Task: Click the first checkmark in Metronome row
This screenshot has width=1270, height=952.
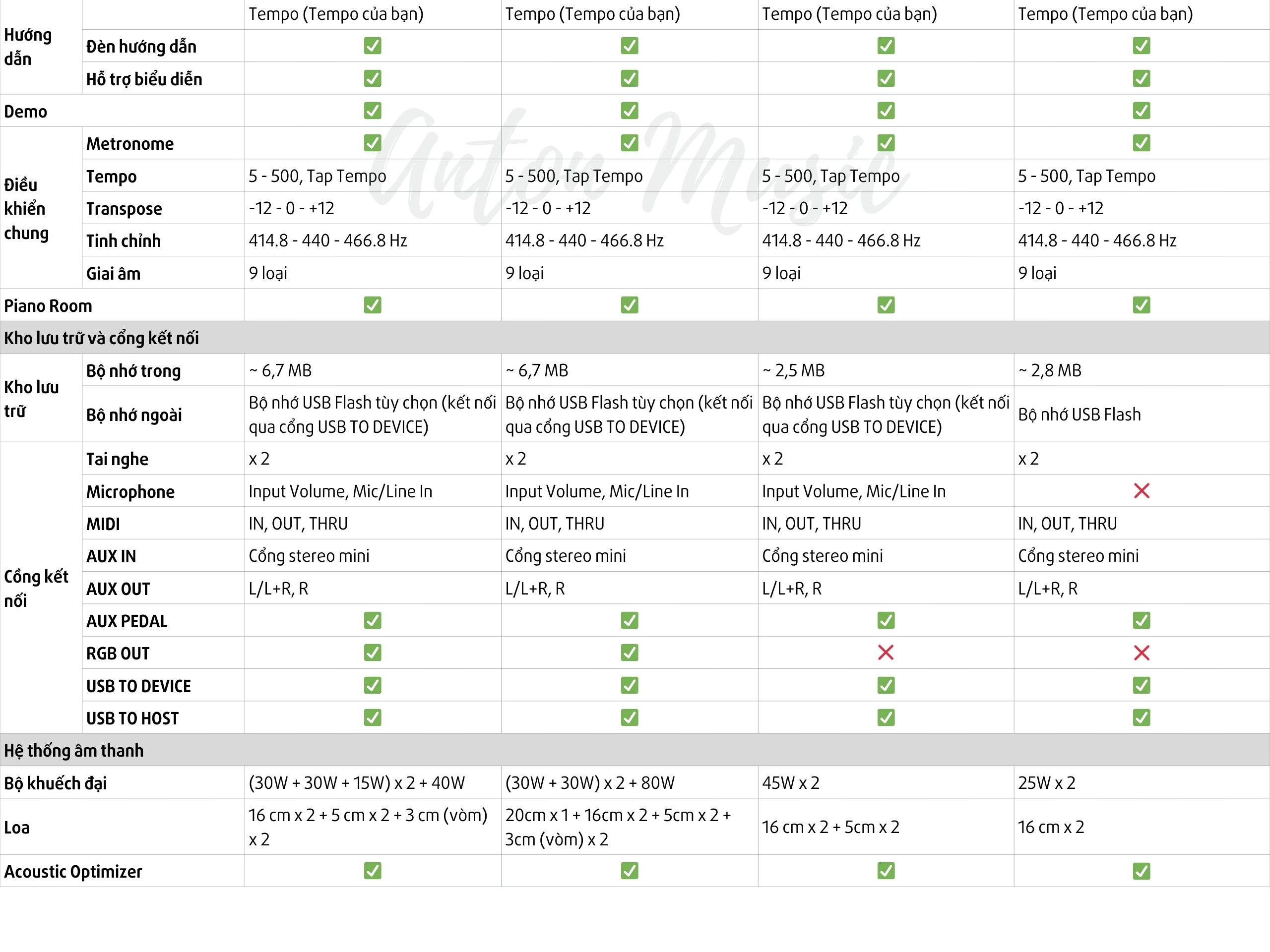Action: click(373, 143)
